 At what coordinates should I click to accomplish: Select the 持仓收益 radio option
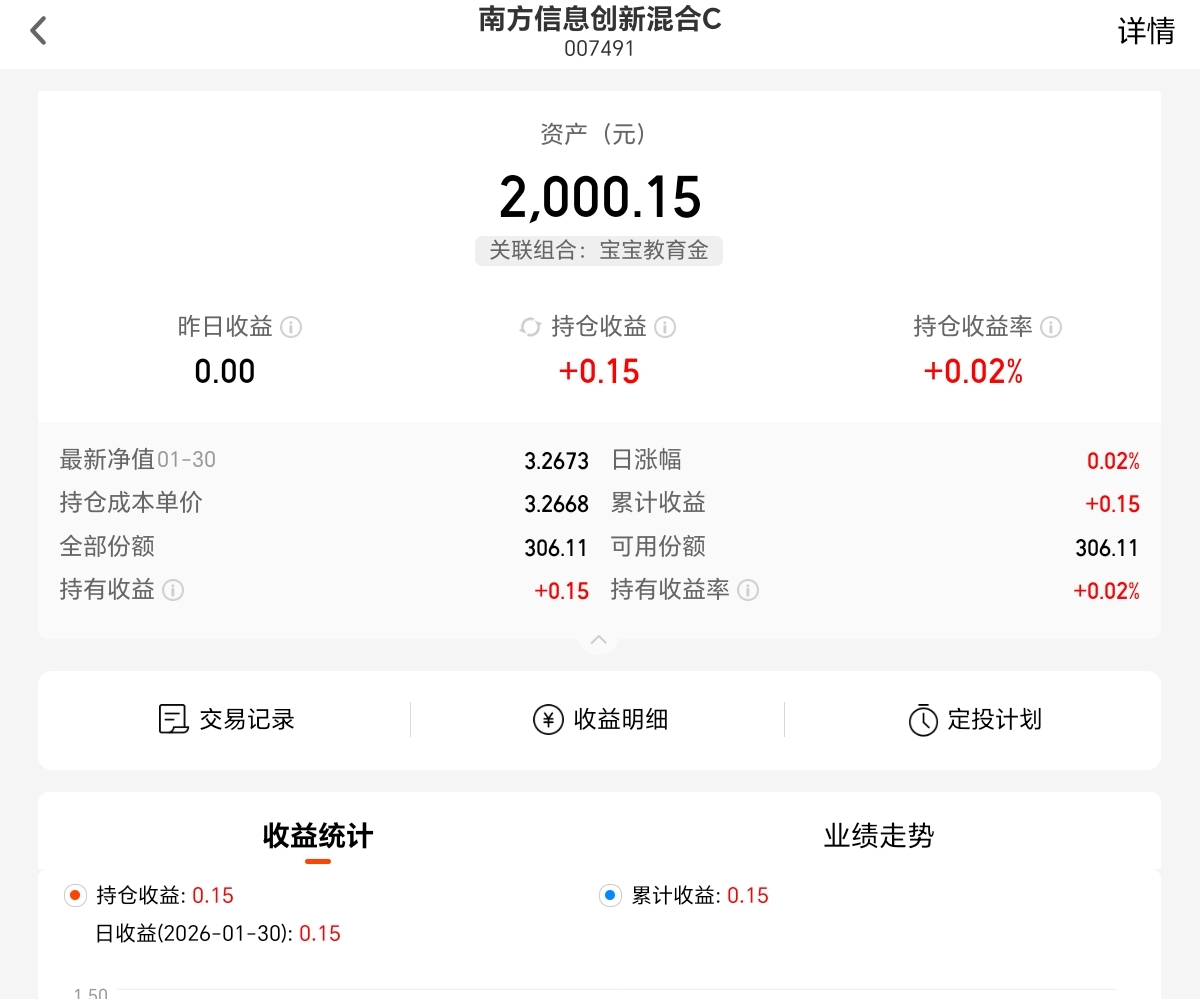click(75, 895)
